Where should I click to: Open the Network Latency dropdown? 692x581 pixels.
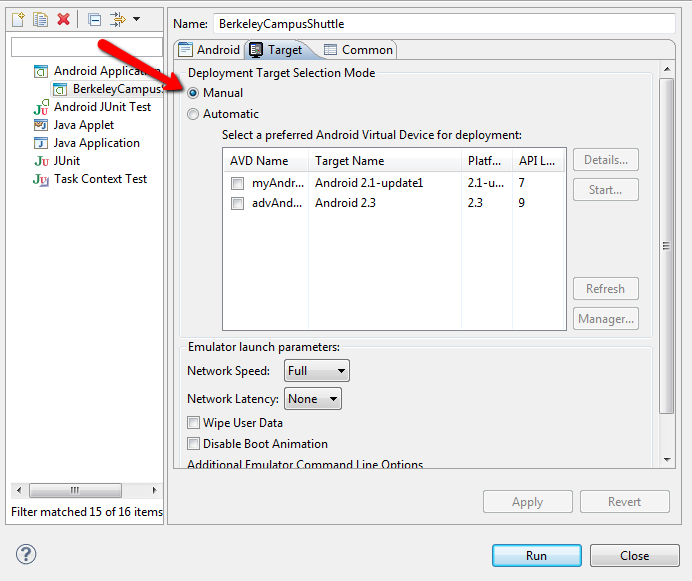(312, 399)
